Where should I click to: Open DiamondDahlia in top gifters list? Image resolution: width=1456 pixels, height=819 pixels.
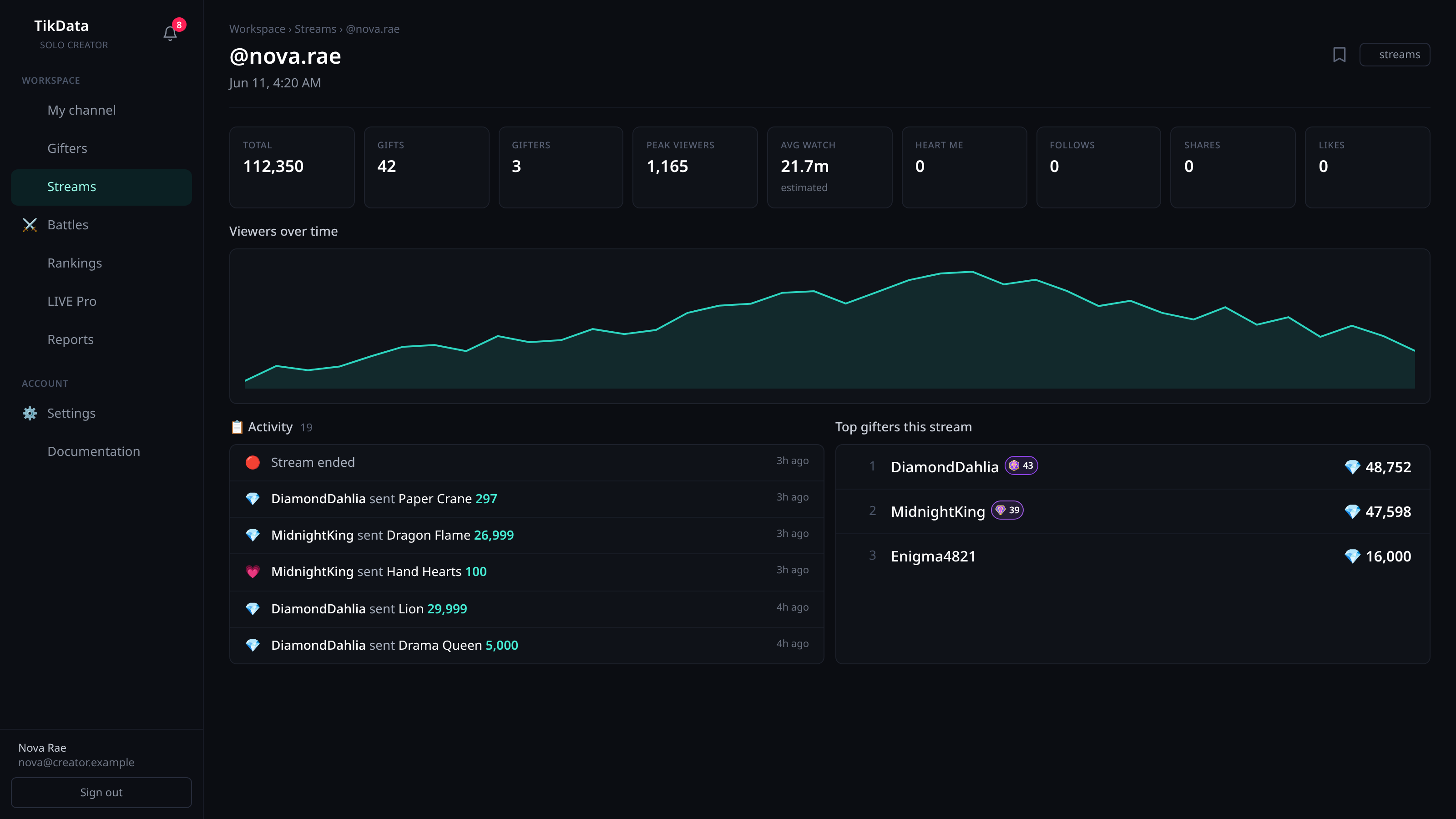[1132, 467]
